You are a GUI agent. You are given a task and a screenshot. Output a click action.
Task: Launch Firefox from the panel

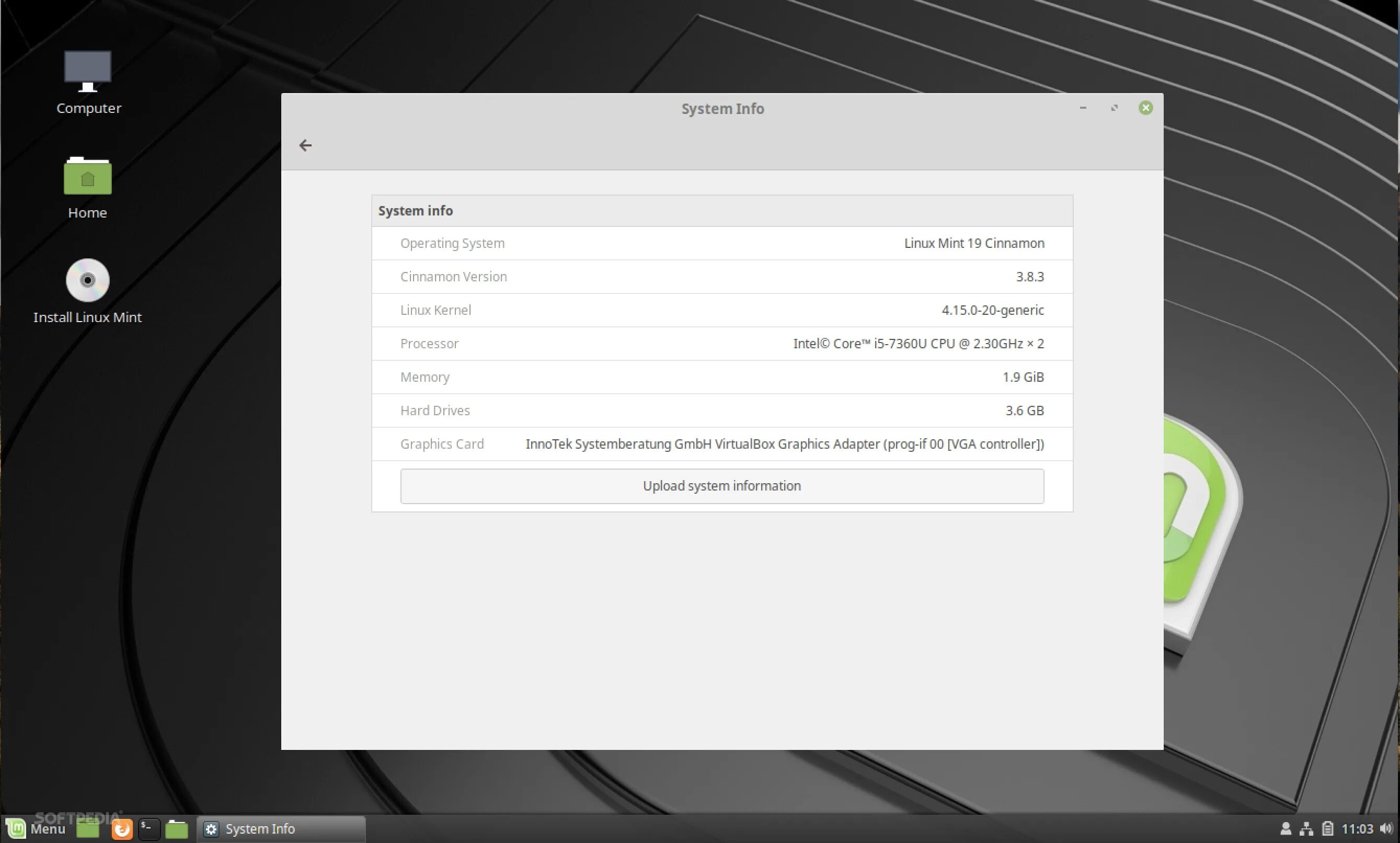(x=122, y=829)
